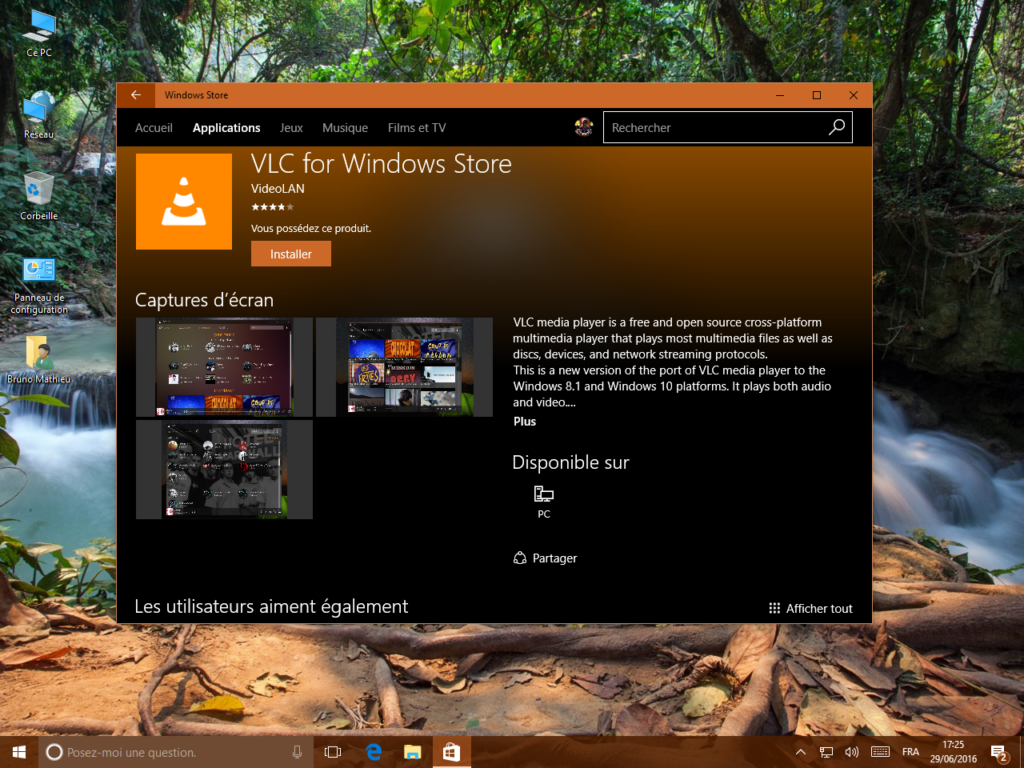Show hidden icons with the tray arrow
The height and width of the screenshot is (768, 1024).
tap(800, 751)
